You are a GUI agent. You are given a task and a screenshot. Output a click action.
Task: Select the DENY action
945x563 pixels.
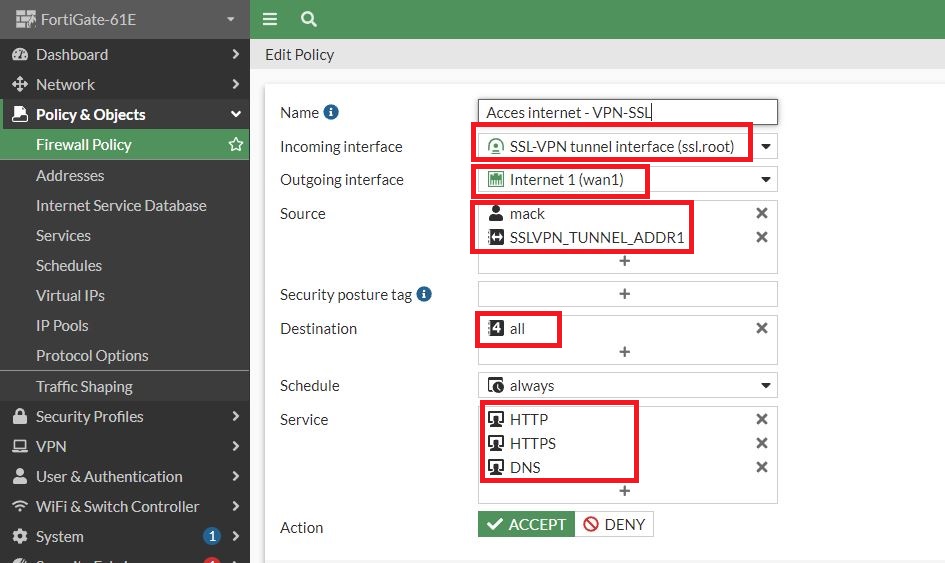(x=614, y=524)
